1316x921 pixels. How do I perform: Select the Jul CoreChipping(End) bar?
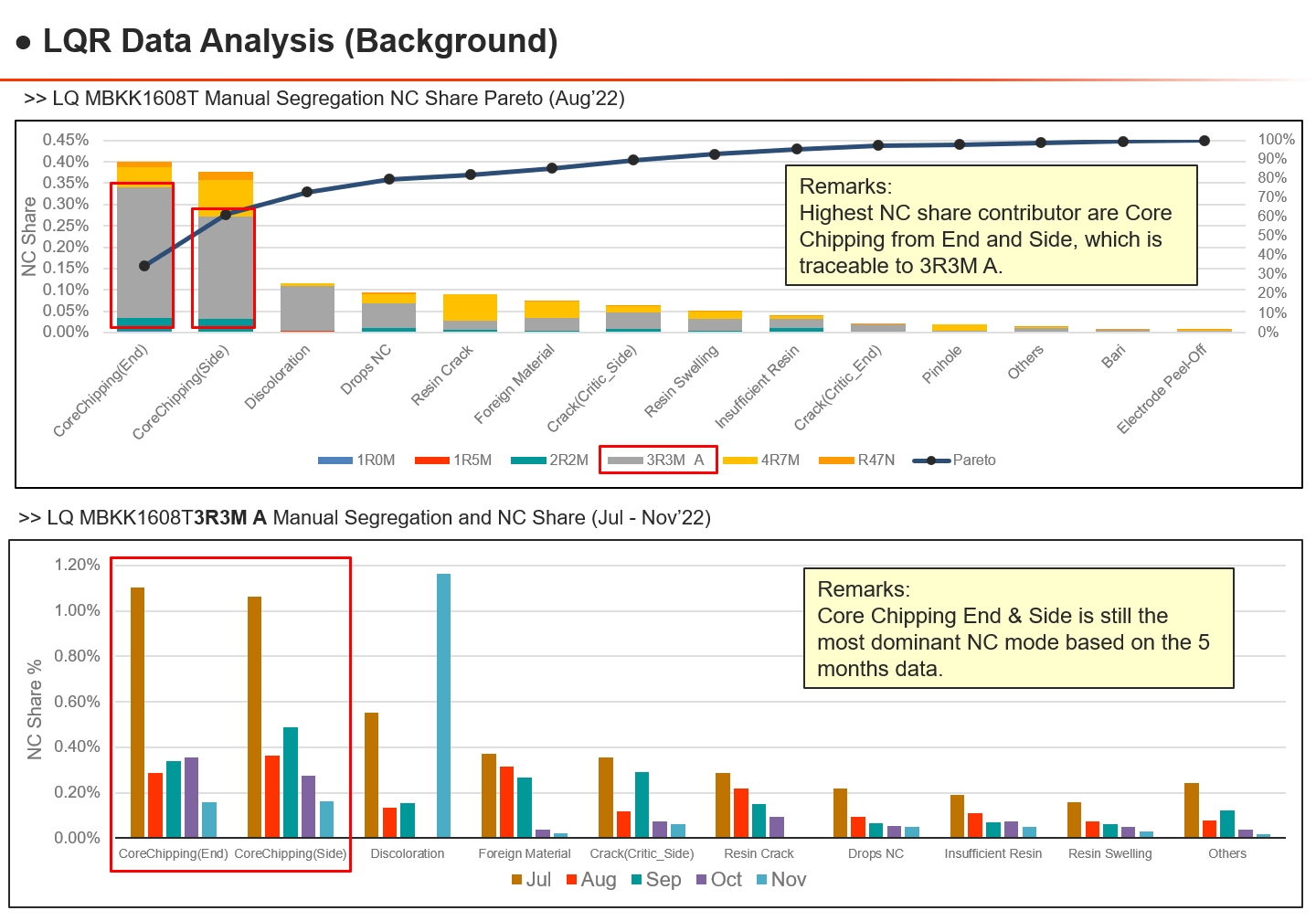pyautogui.click(x=137, y=713)
